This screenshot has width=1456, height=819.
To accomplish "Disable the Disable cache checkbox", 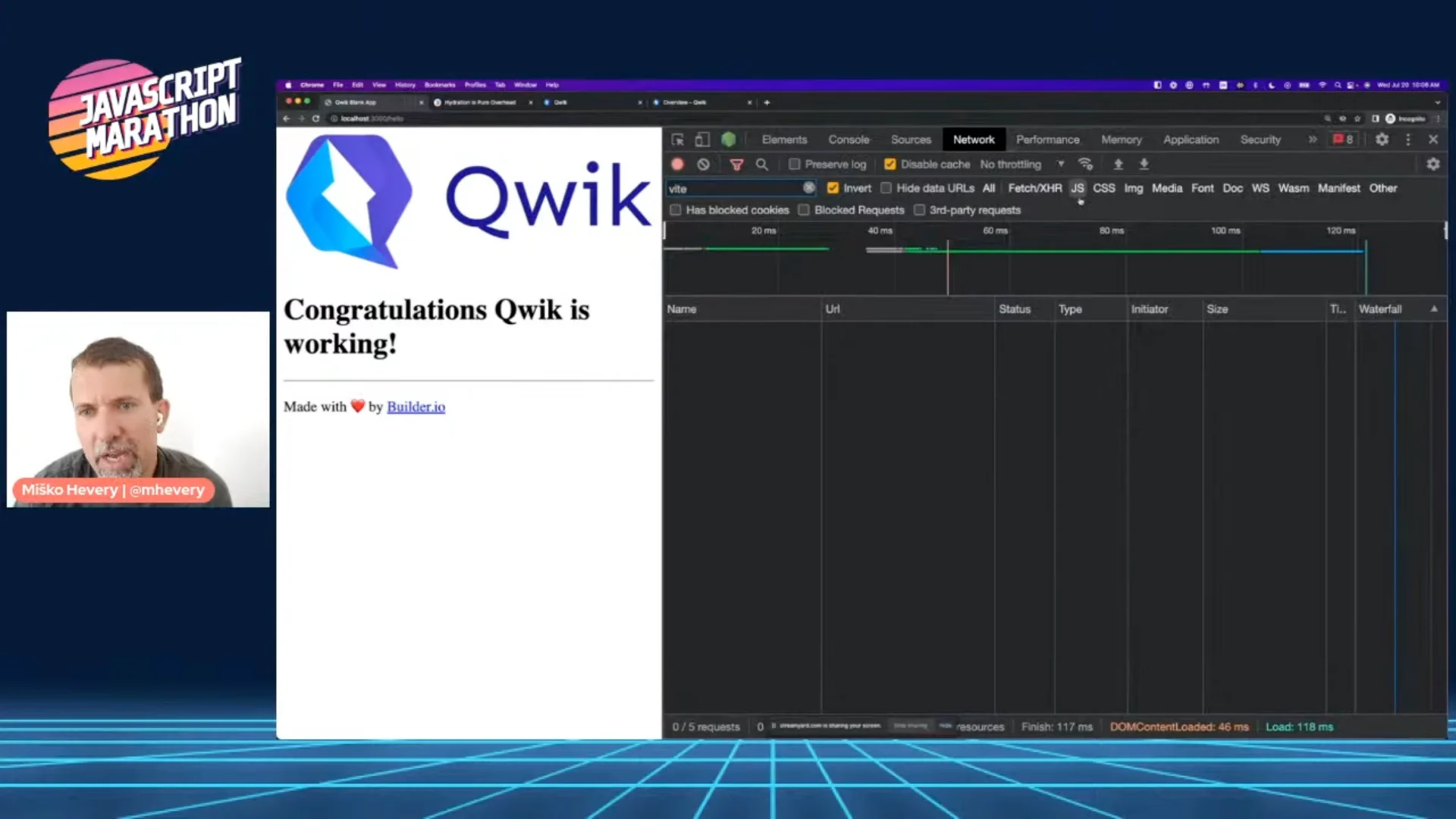I will (x=890, y=164).
